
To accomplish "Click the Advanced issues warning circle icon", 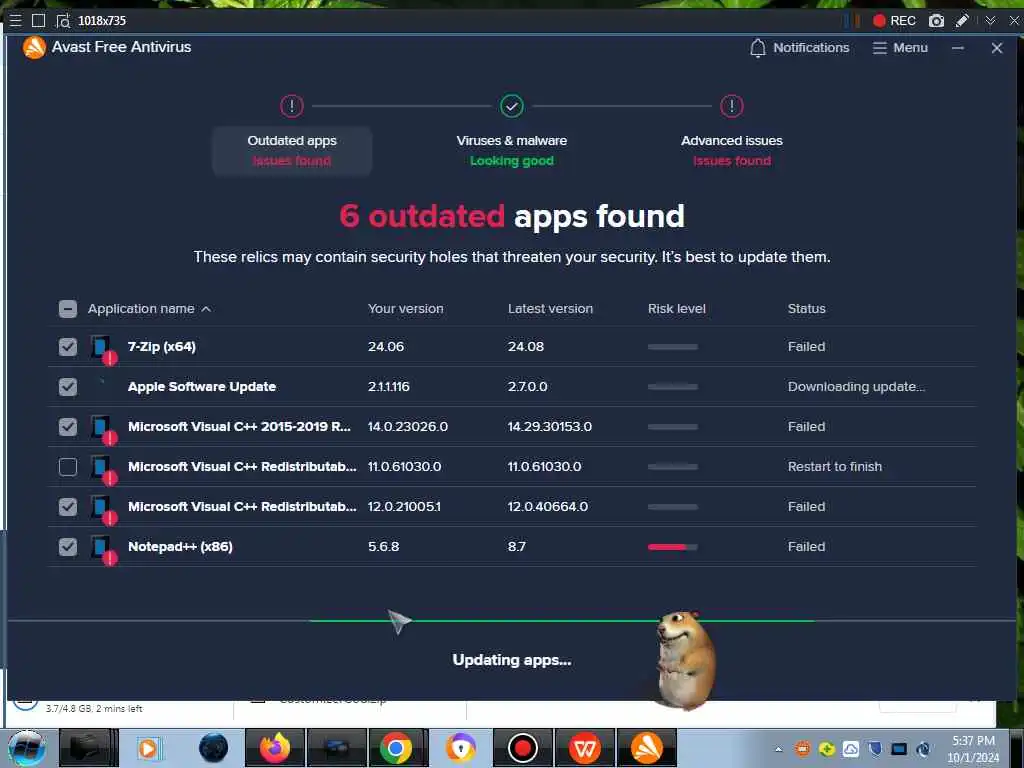I will [731, 106].
